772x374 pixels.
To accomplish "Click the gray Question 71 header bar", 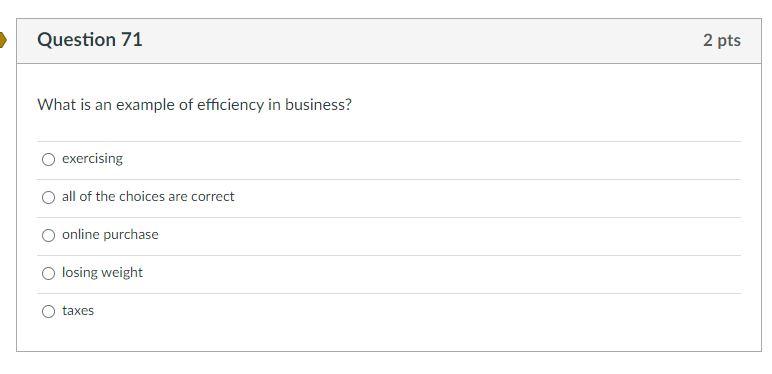I will (389, 41).
